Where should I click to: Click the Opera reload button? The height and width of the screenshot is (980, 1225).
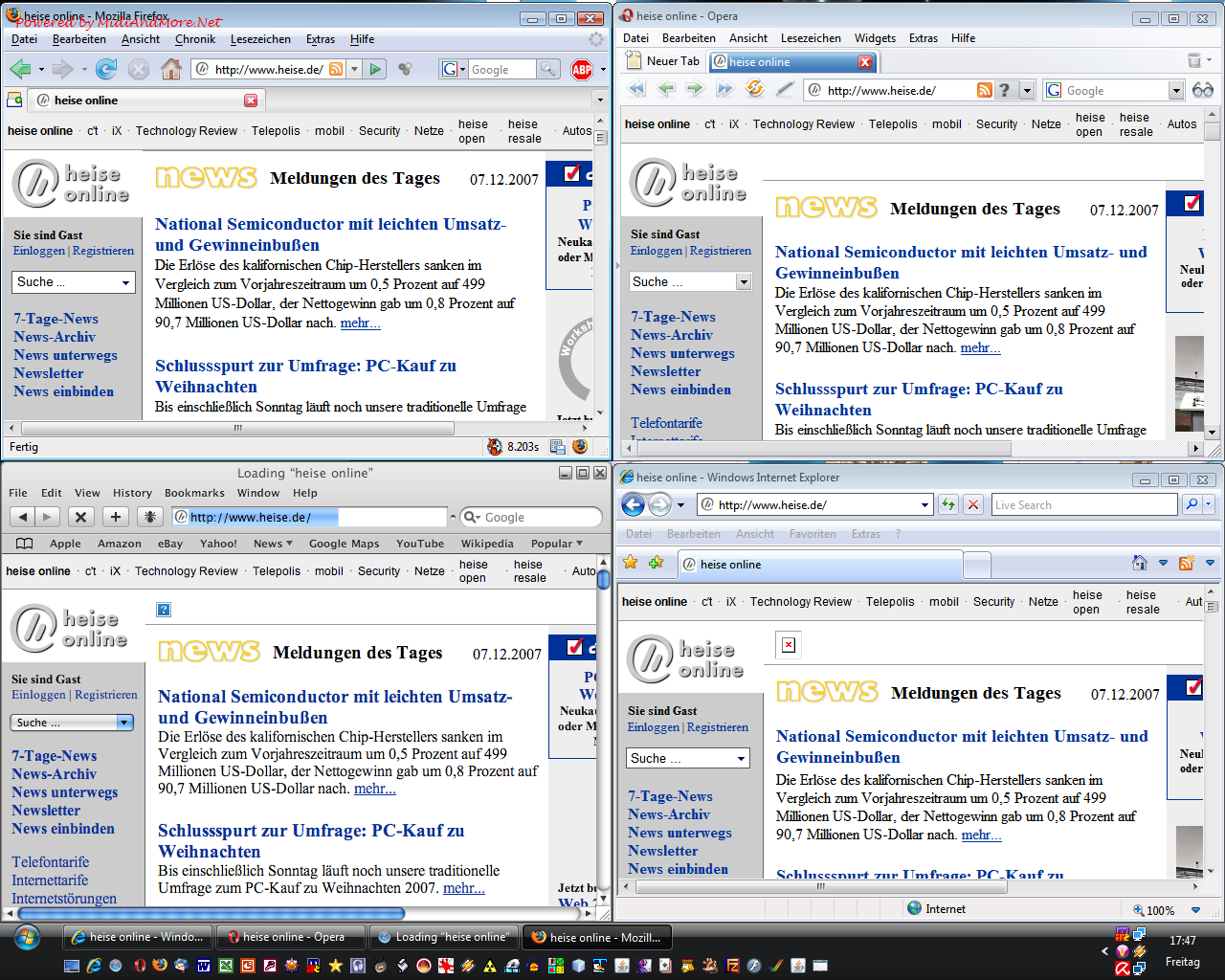tap(755, 89)
